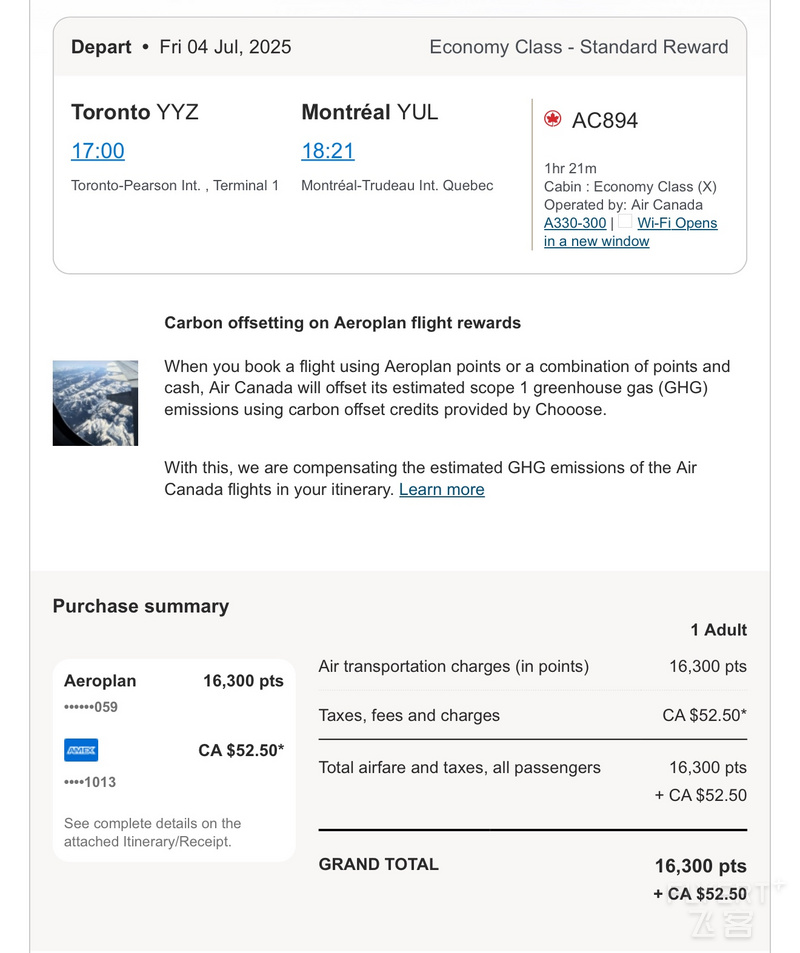Click the Depart Fri 04 Jul, 2025 header
Image resolution: width=800 pixels, height=953 pixels.
(181, 47)
